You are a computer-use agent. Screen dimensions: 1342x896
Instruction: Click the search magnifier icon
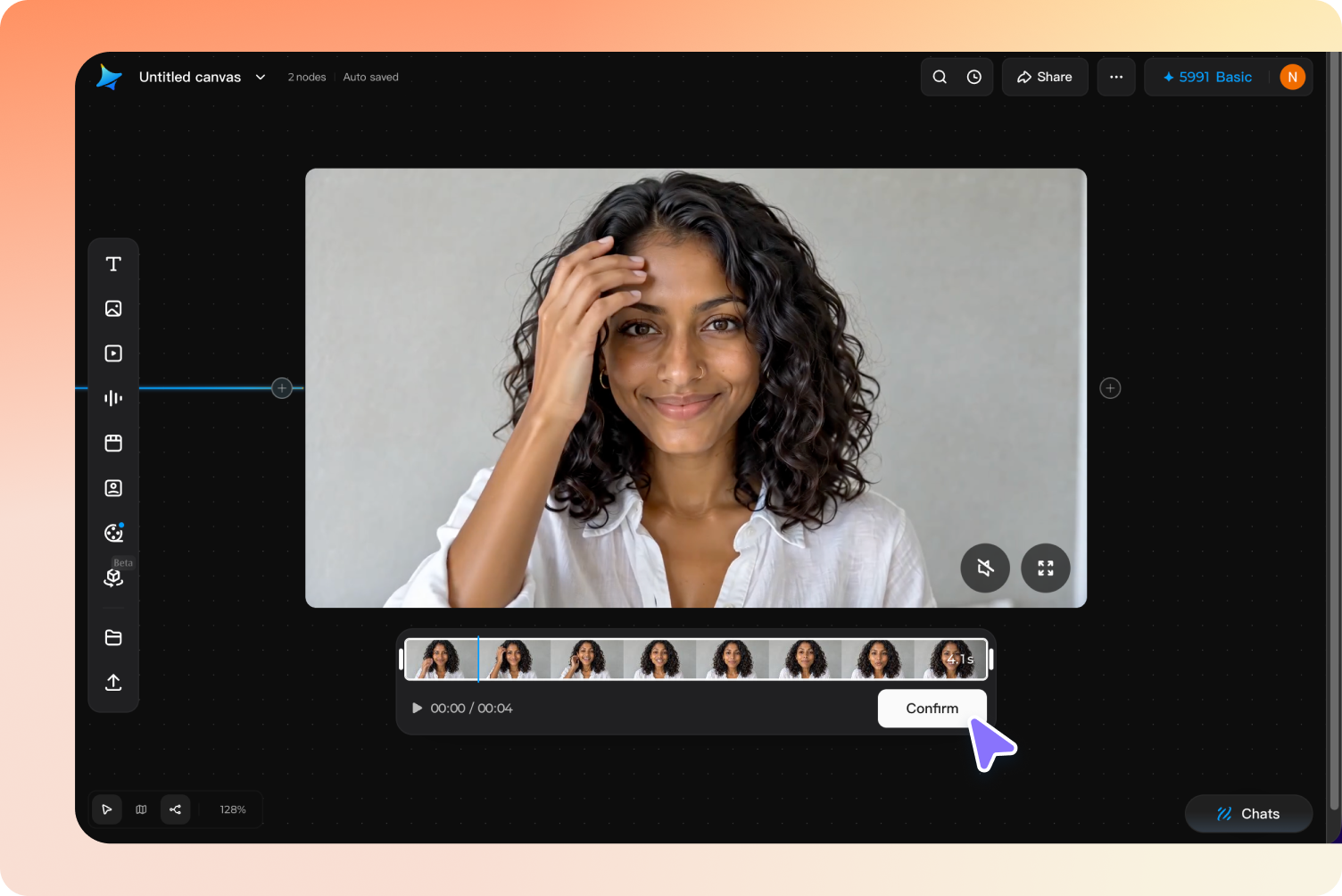pos(940,77)
